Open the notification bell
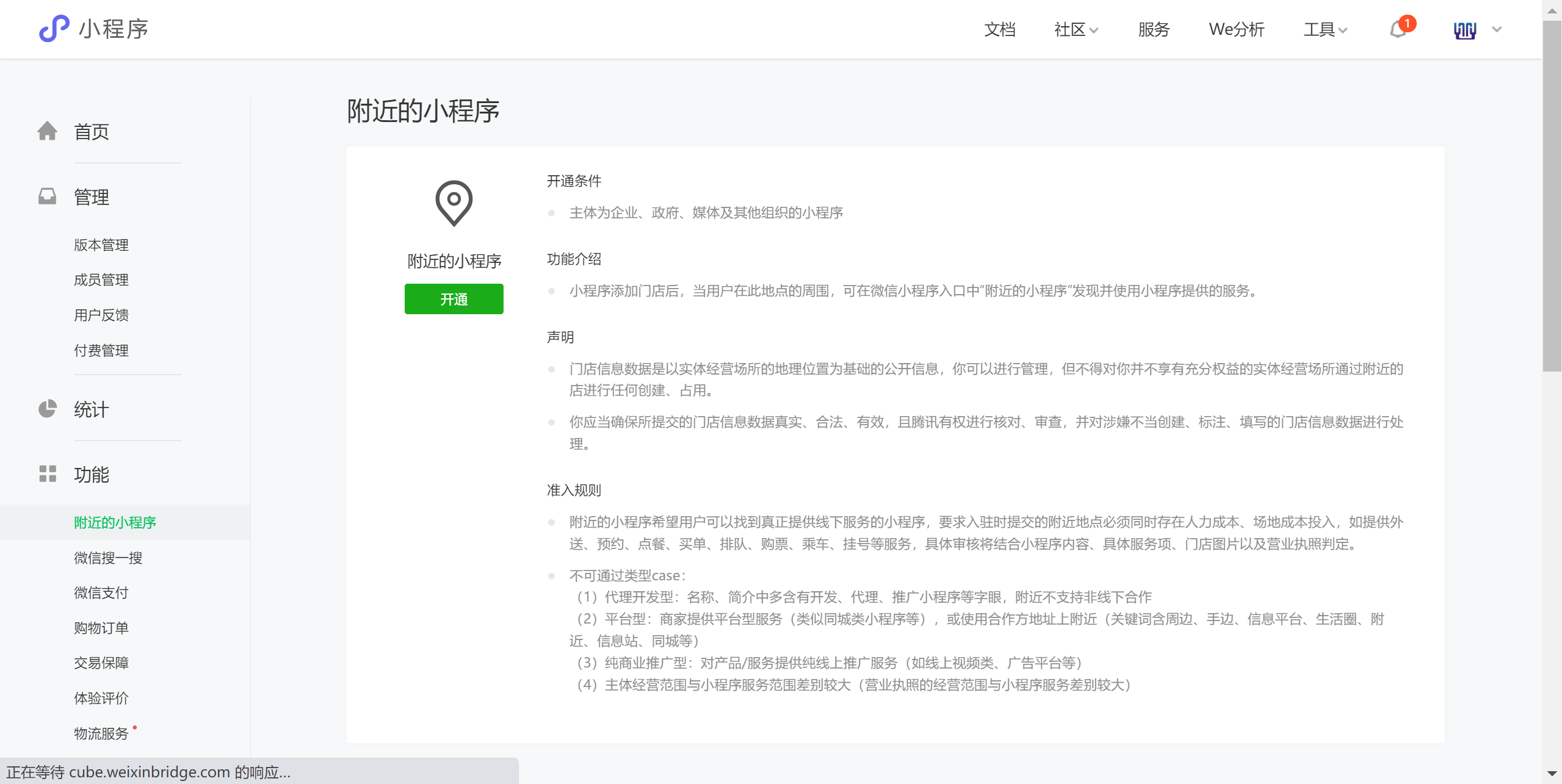 pyautogui.click(x=1398, y=29)
